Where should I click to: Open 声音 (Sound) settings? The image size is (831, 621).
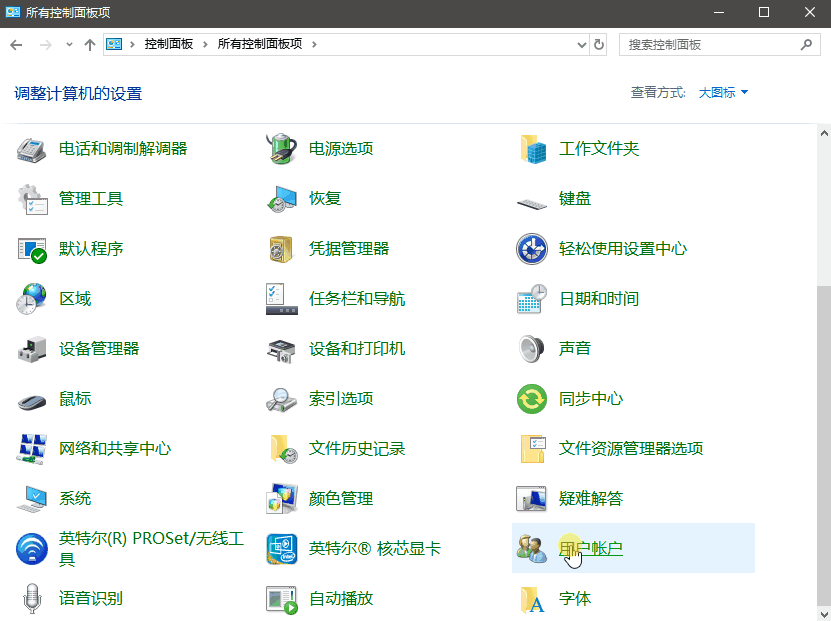point(575,348)
